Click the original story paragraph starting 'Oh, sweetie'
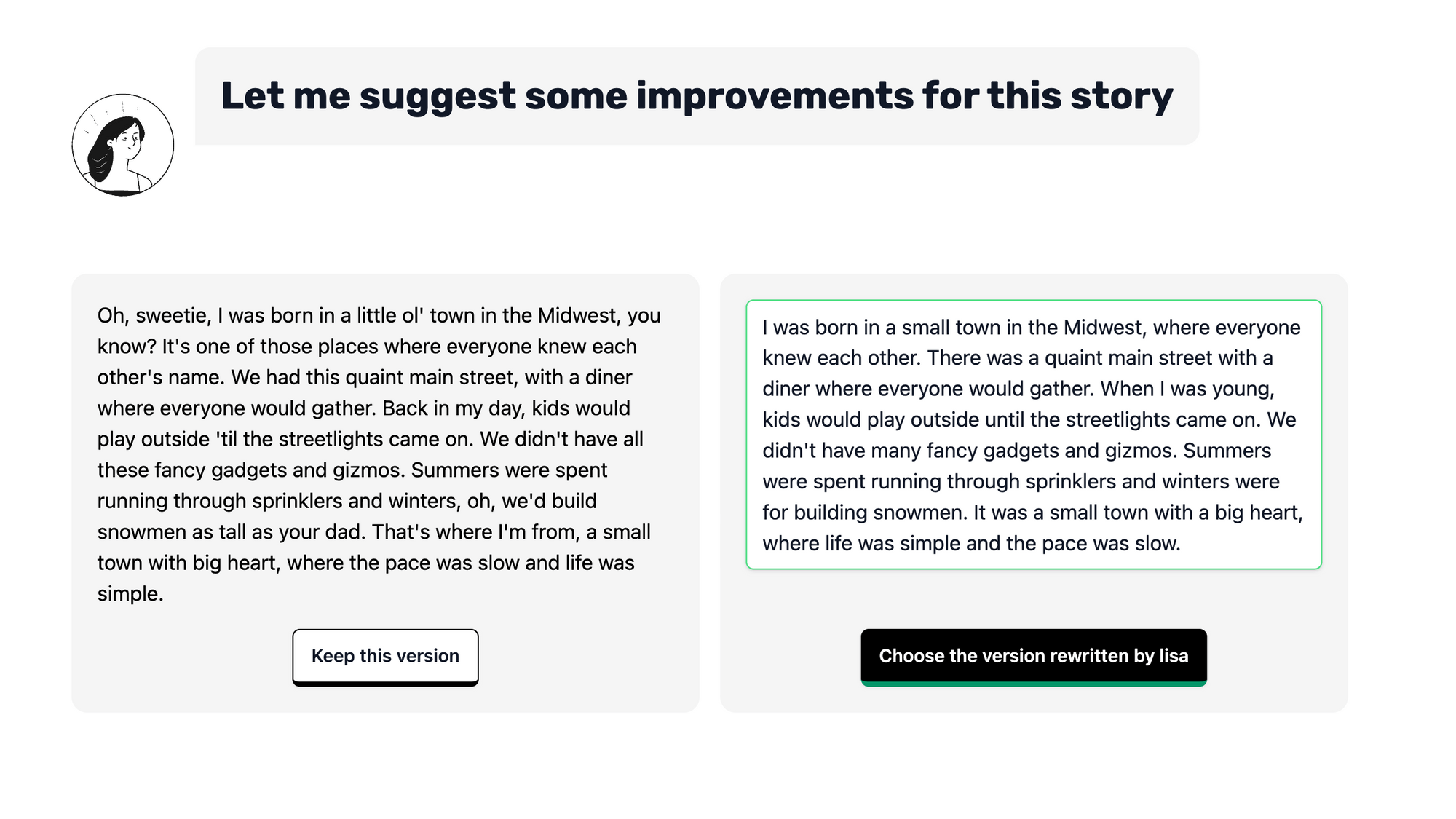The width and height of the screenshot is (1456, 819). [x=379, y=454]
